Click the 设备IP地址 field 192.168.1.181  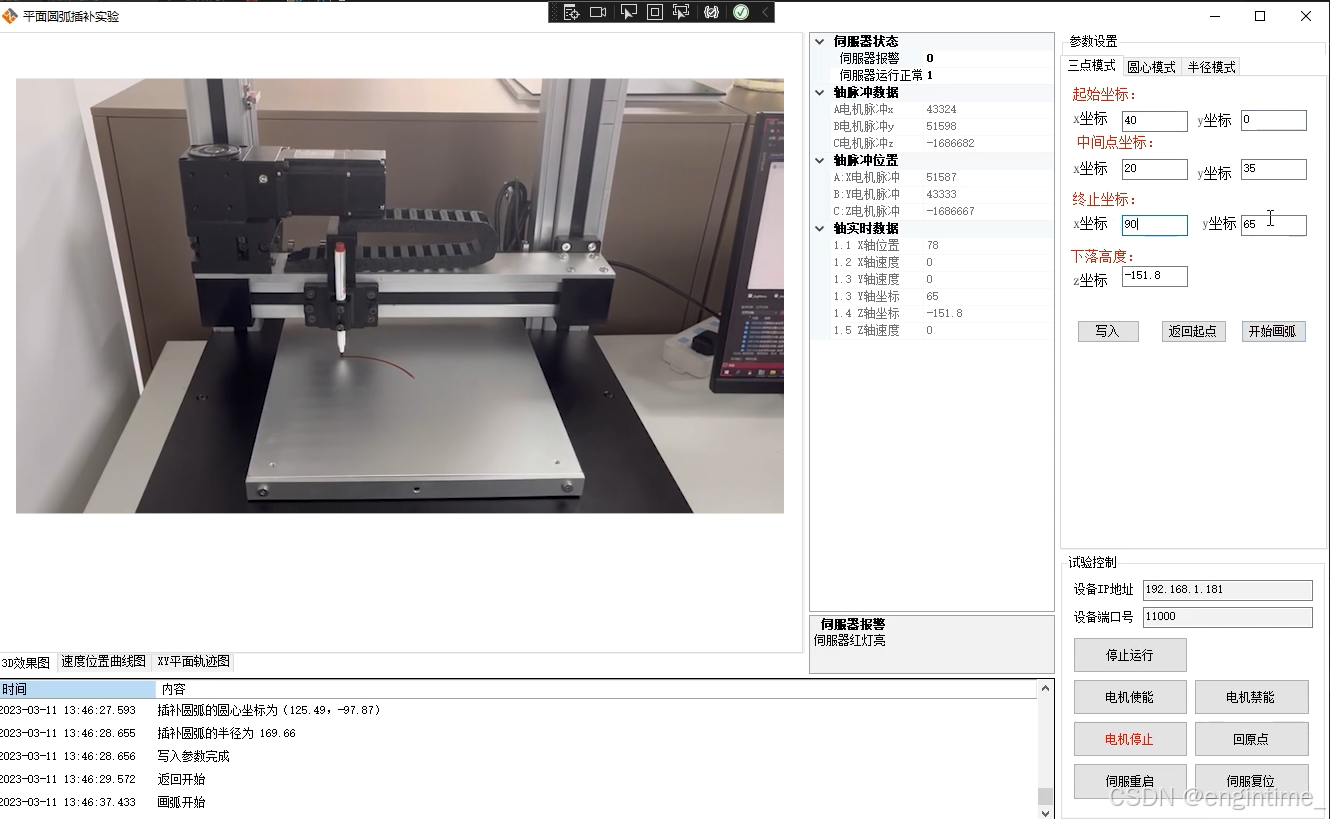coord(1227,590)
